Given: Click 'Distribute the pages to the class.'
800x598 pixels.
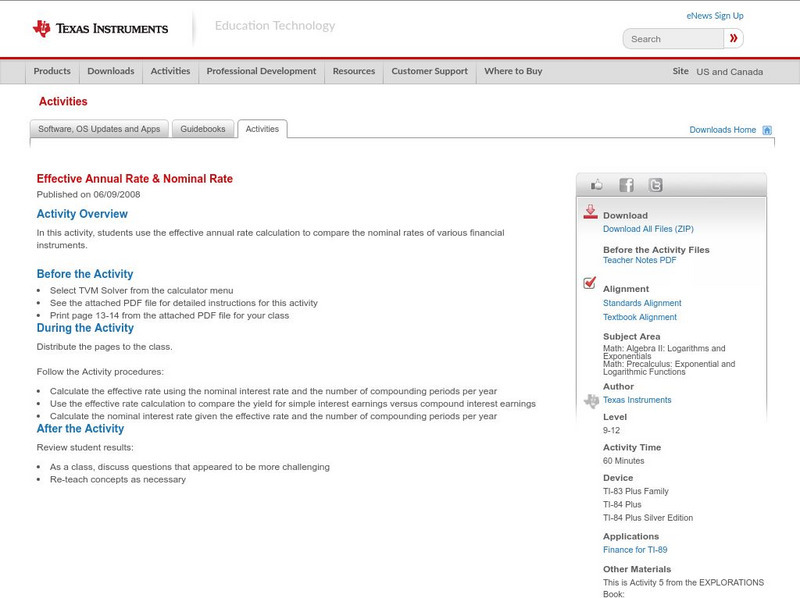Looking at the screenshot, I should point(105,347).
